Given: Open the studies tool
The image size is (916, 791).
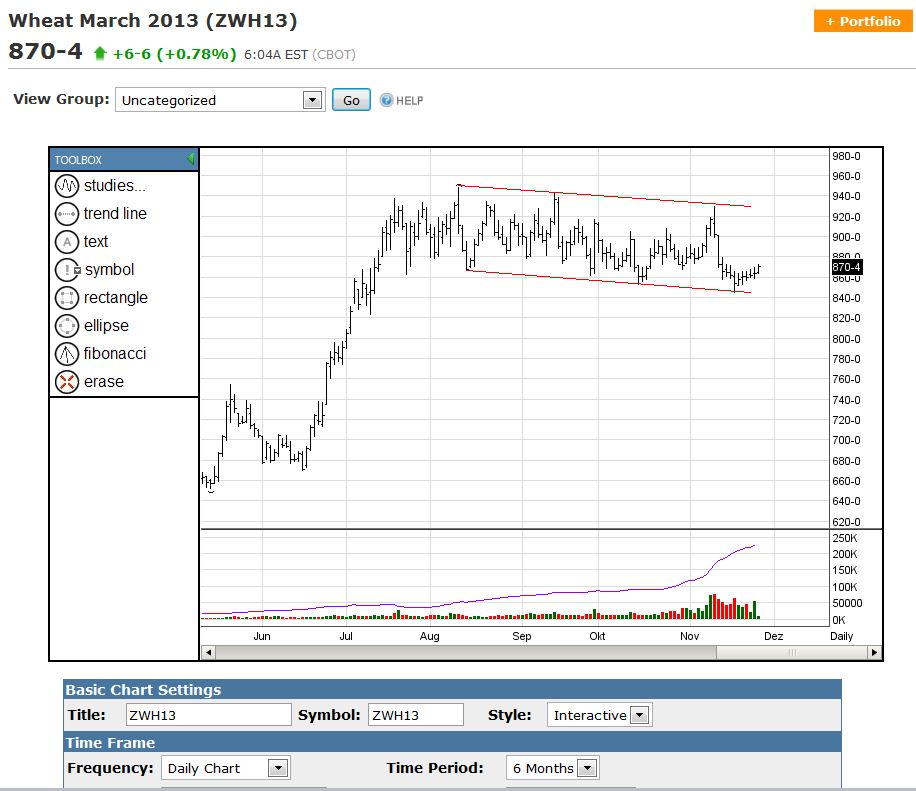Looking at the screenshot, I should (100, 186).
